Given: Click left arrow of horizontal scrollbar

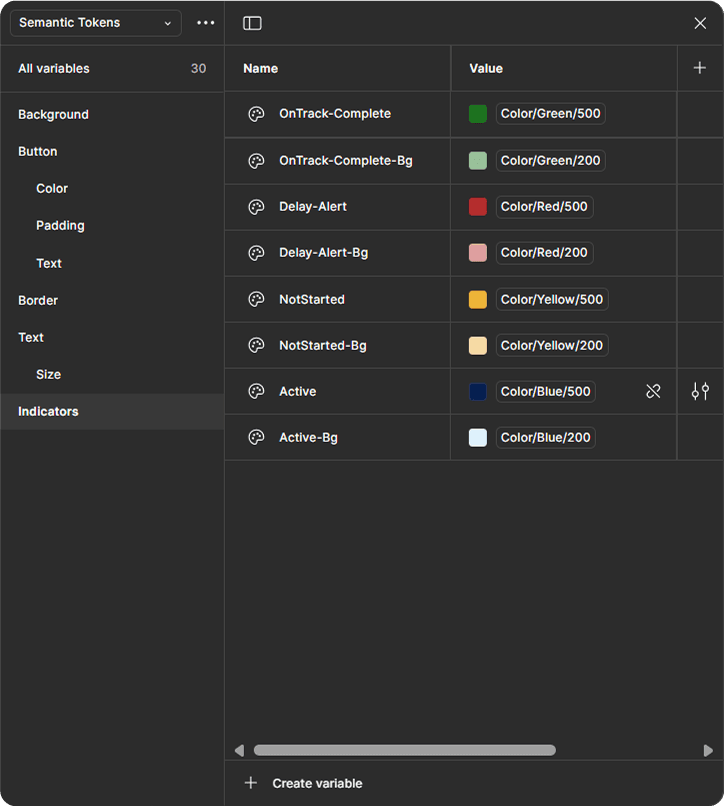Looking at the screenshot, I should (x=239, y=750).
